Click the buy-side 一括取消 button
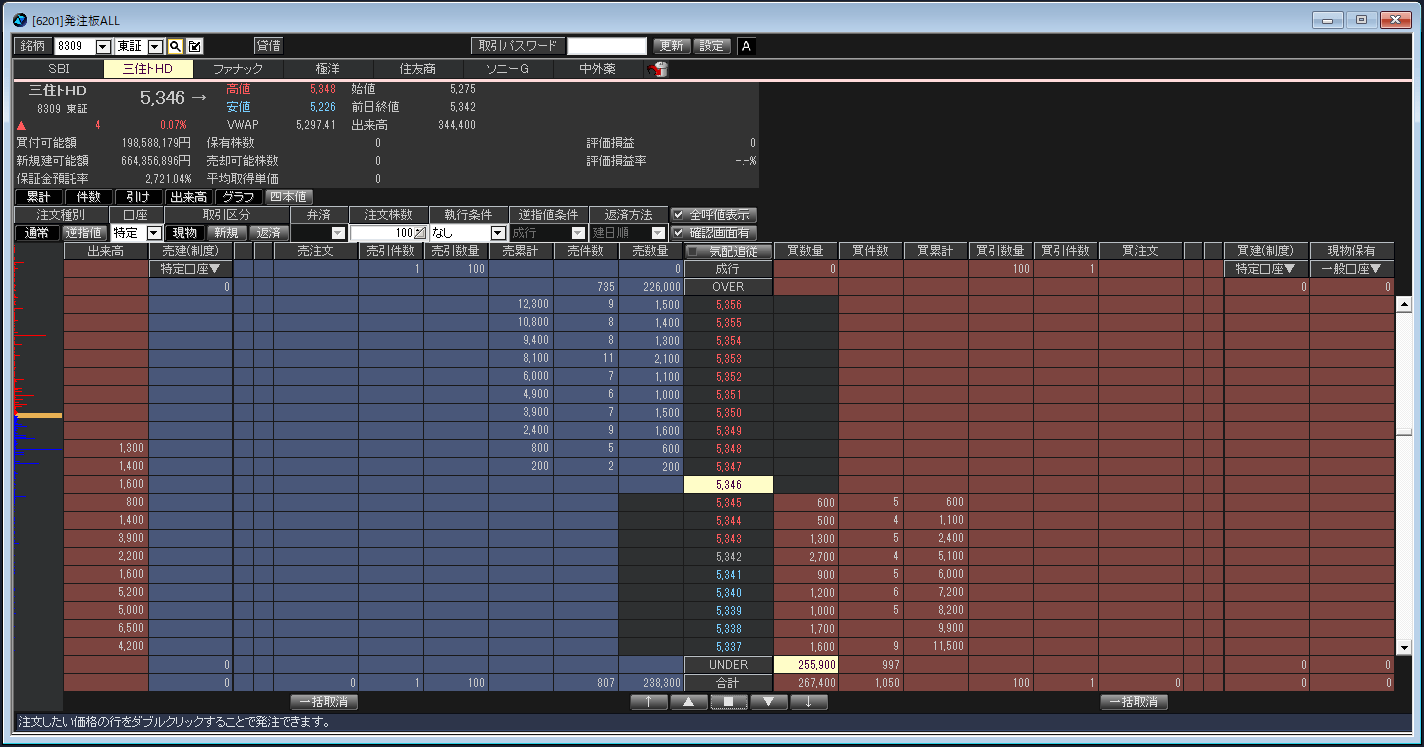Image resolution: width=1424 pixels, height=747 pixels. 1133,702
